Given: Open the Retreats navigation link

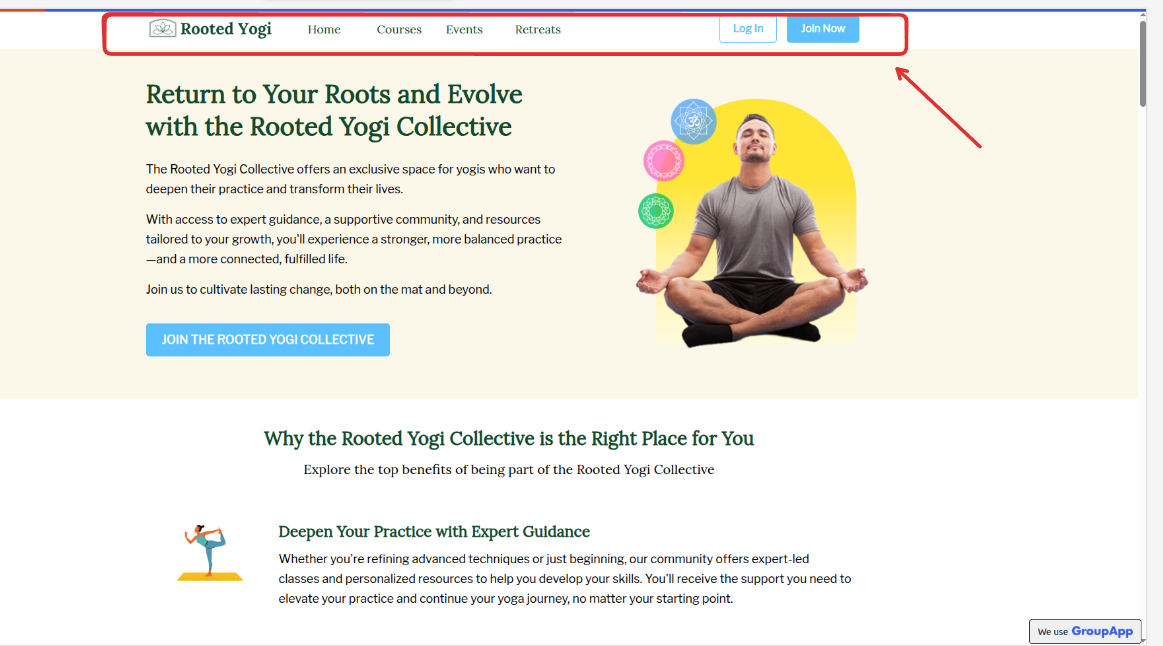Looking at the screenshot, I should click(538, 30).
